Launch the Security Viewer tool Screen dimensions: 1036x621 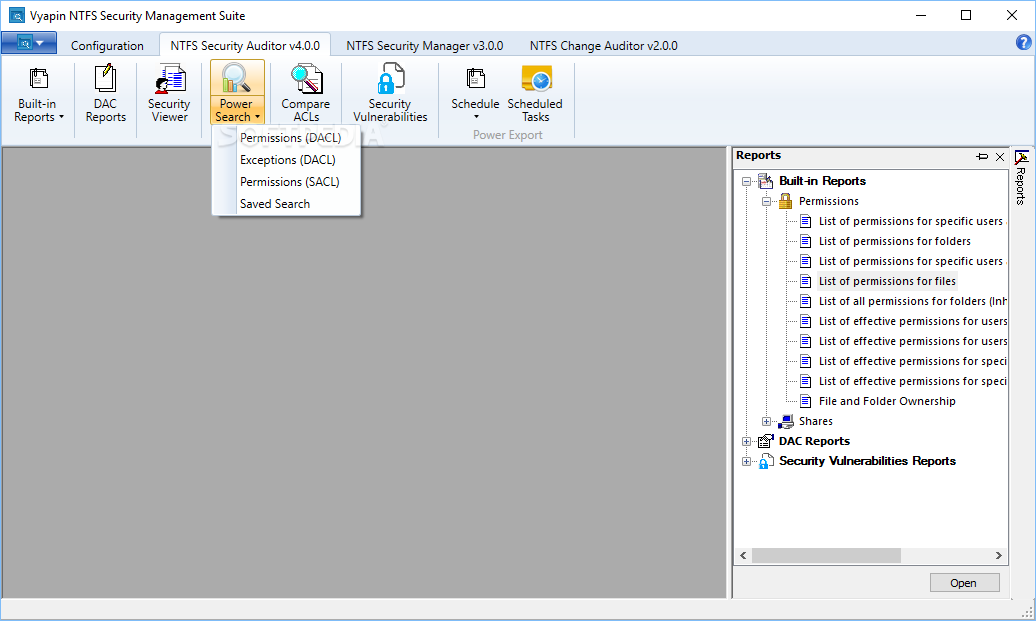point(169,94)
